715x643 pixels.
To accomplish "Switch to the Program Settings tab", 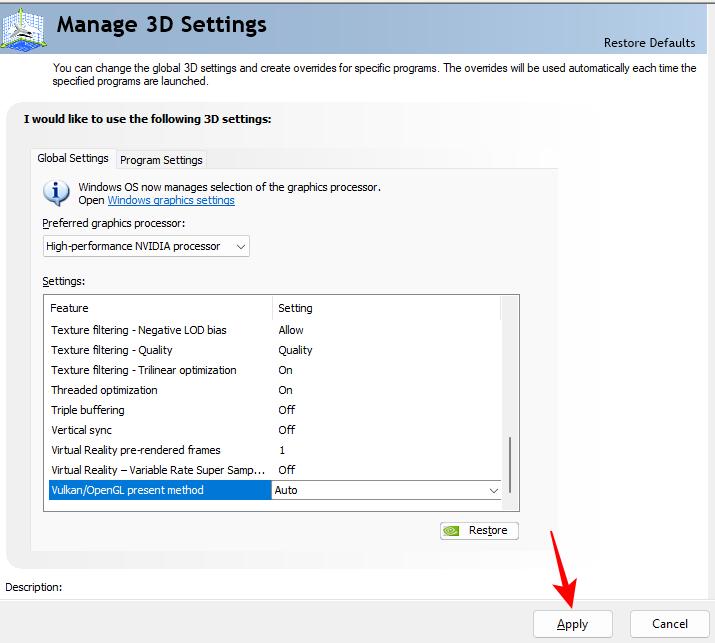I will pos(161,160).
